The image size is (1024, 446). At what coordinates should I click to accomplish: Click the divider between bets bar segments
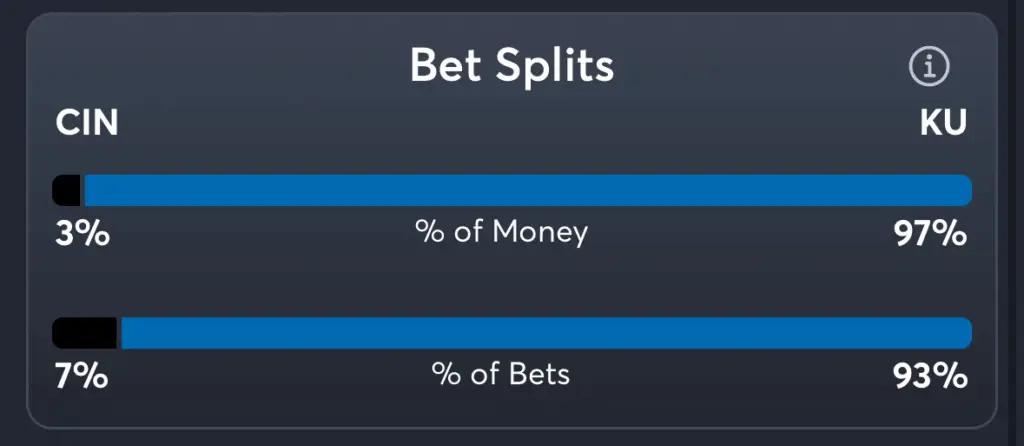pos(119,333)
